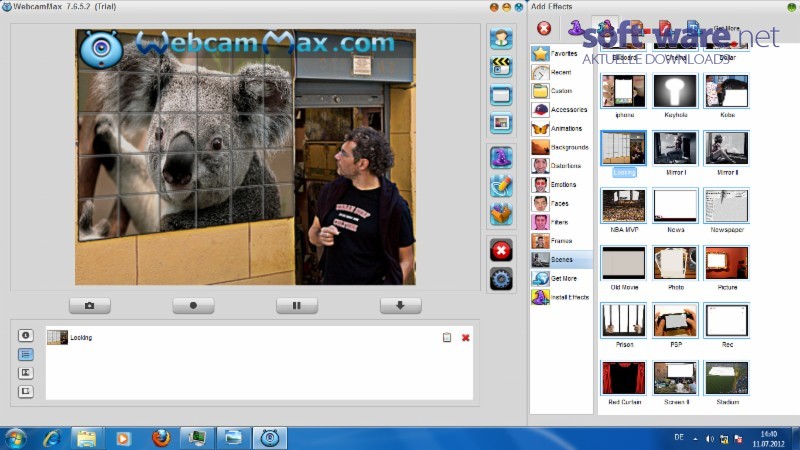Apply the Newspaper scene effect

pos(727,206)
